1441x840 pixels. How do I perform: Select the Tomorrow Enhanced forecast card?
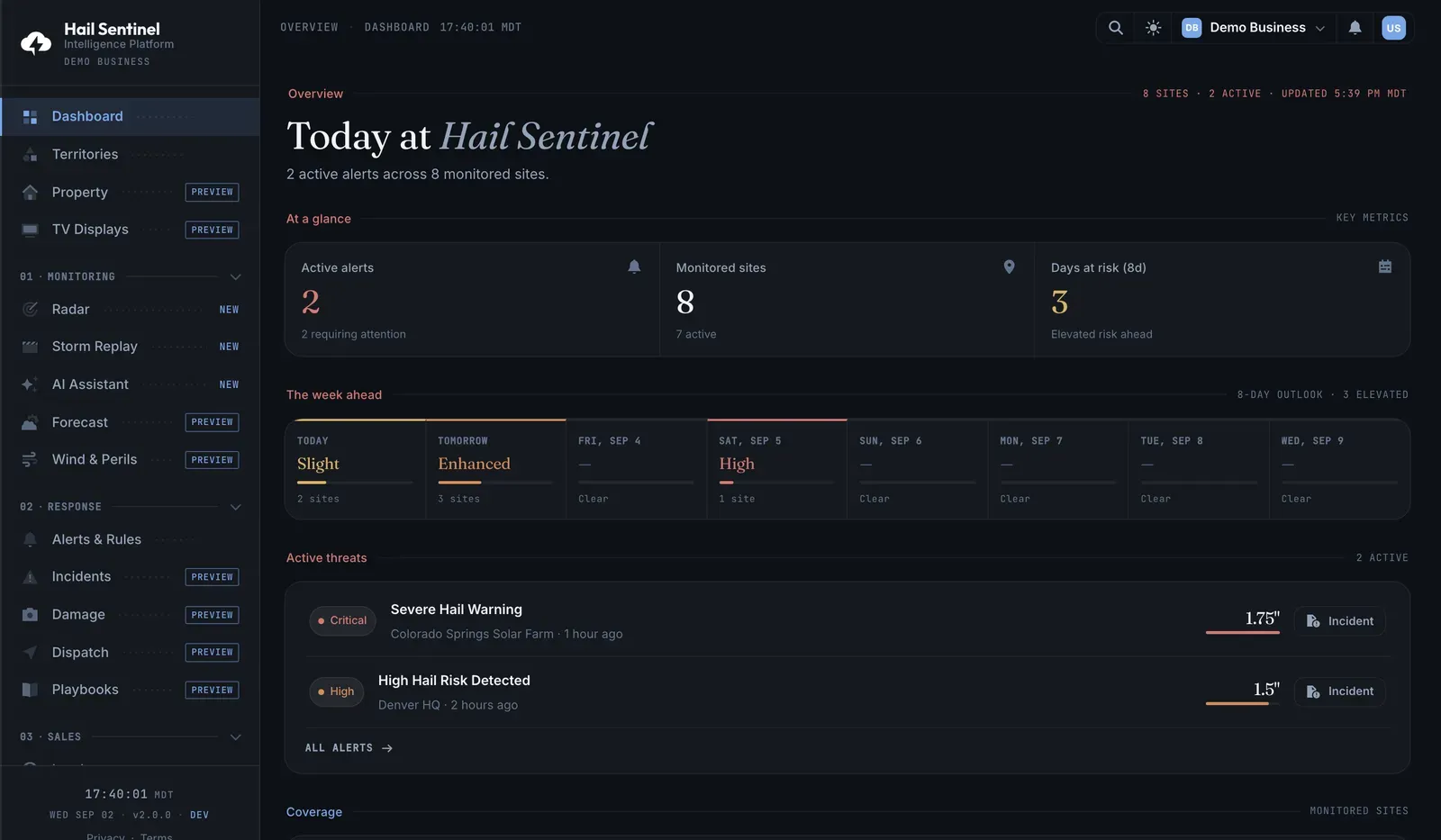(x=495, y=469)
